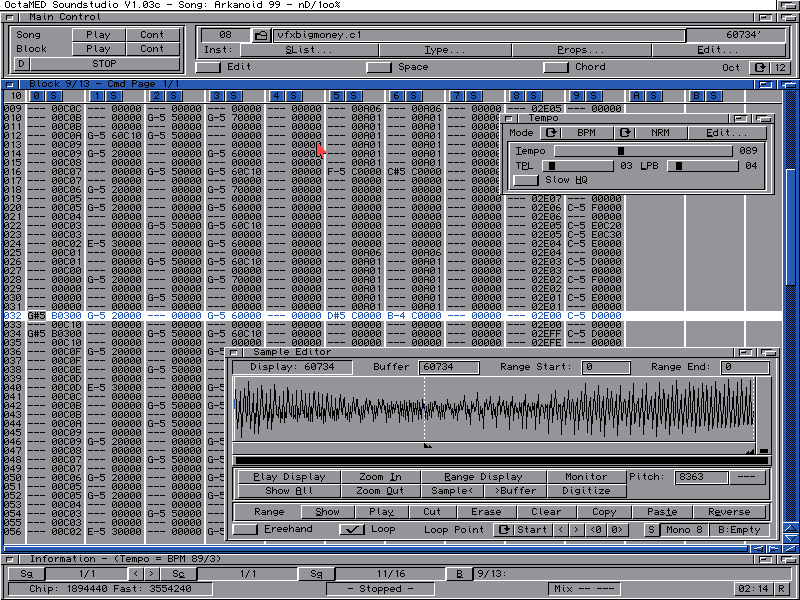Click the instrument load folder icon

click(261, 35)
